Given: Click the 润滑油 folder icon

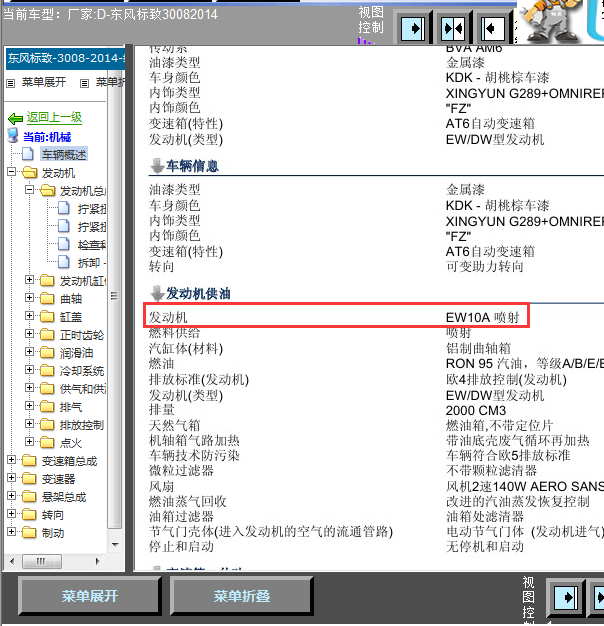Looking at the screenshot, I should (47, 352).
